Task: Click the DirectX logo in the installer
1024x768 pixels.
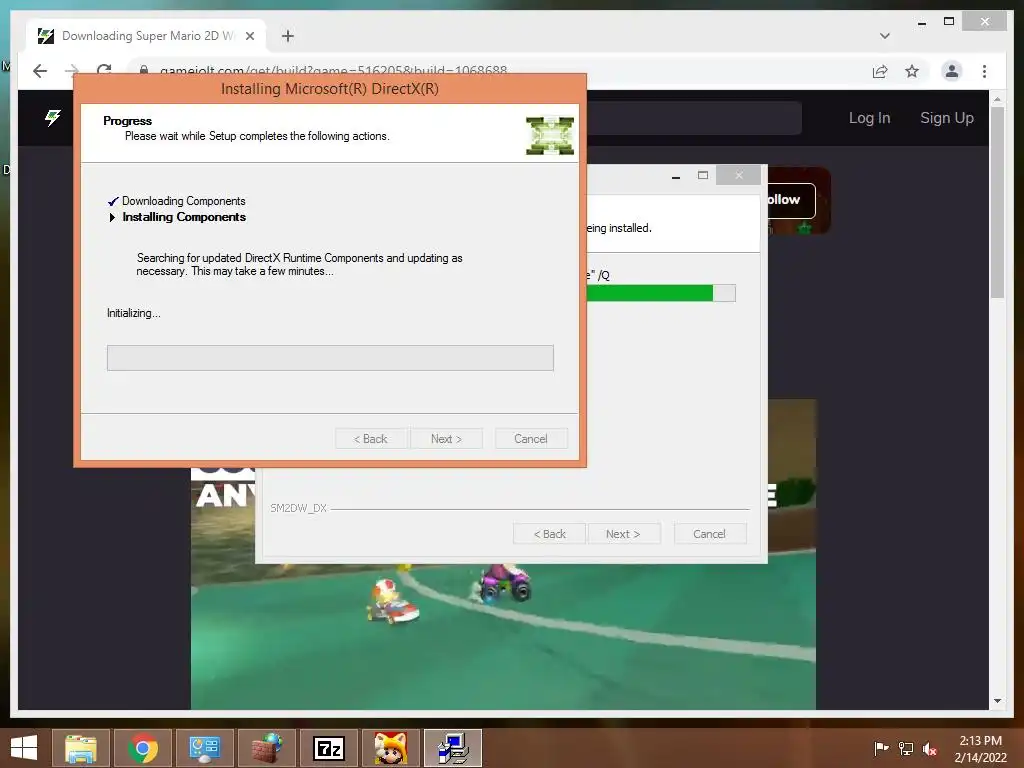Action: (x=550, y=135)
